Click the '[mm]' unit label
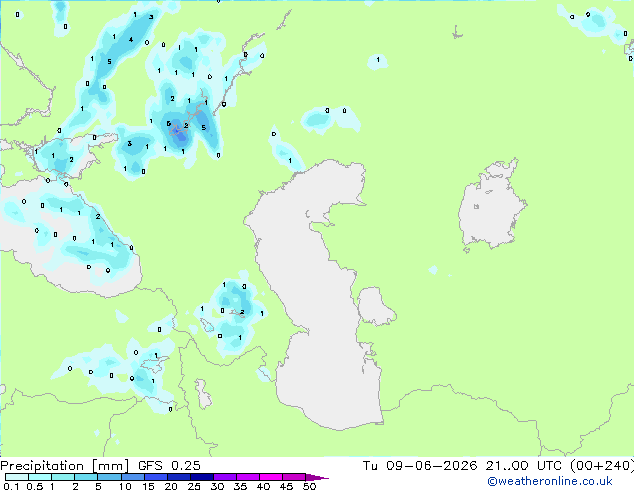Image resolution: width=634 pixels, height=490 pixels. (111, 466)
